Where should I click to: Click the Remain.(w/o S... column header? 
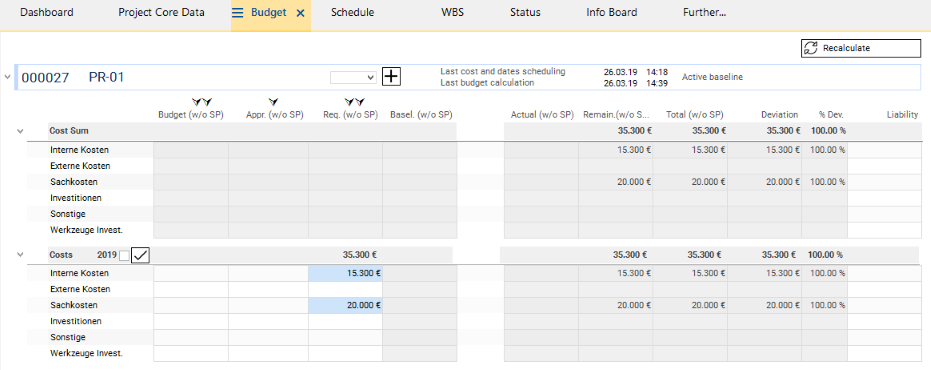pyautogui.click(x=617, y=115)
